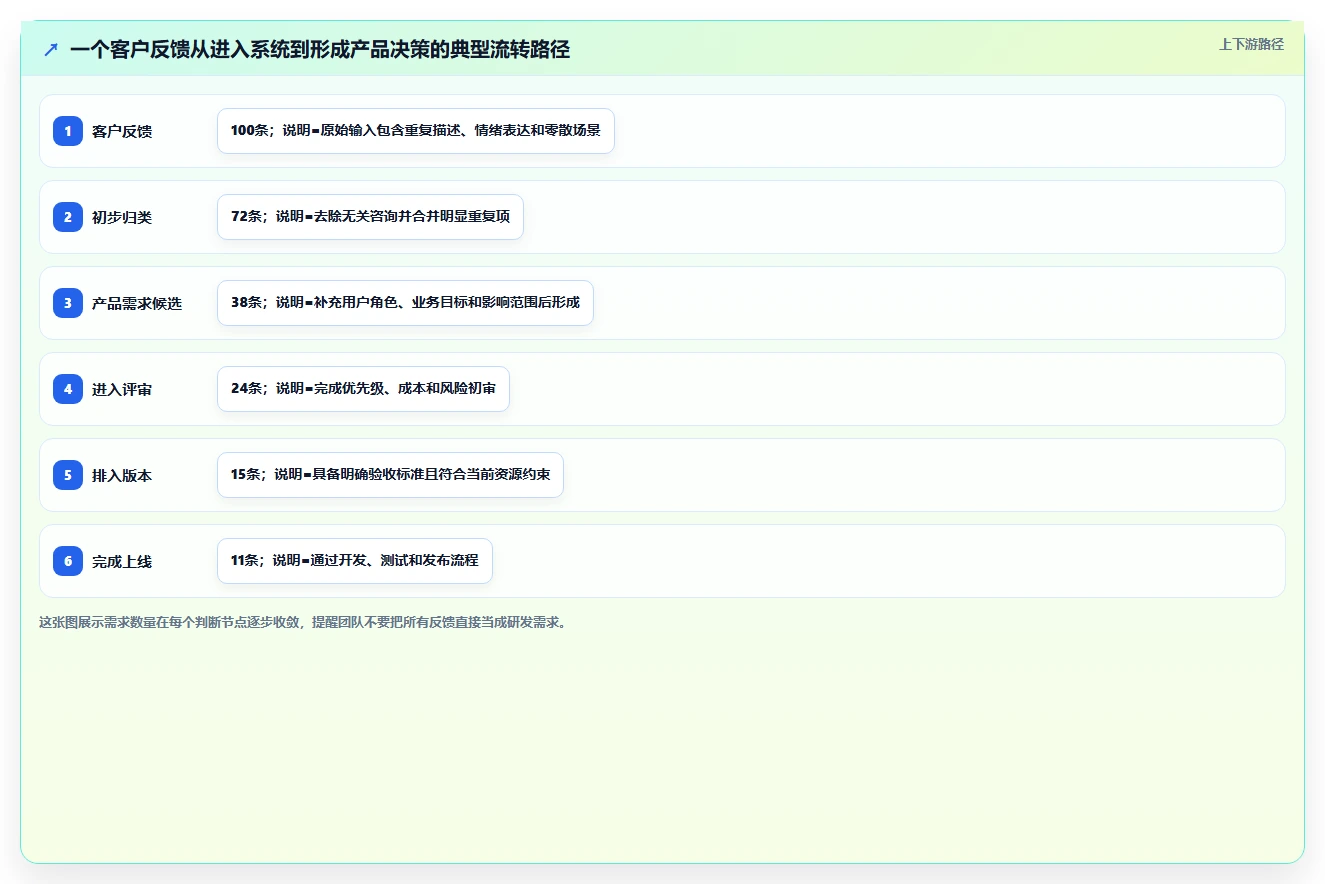1325x884 pixels.
Task: Click the 客户反馈 step label
Action: point(122,131)
